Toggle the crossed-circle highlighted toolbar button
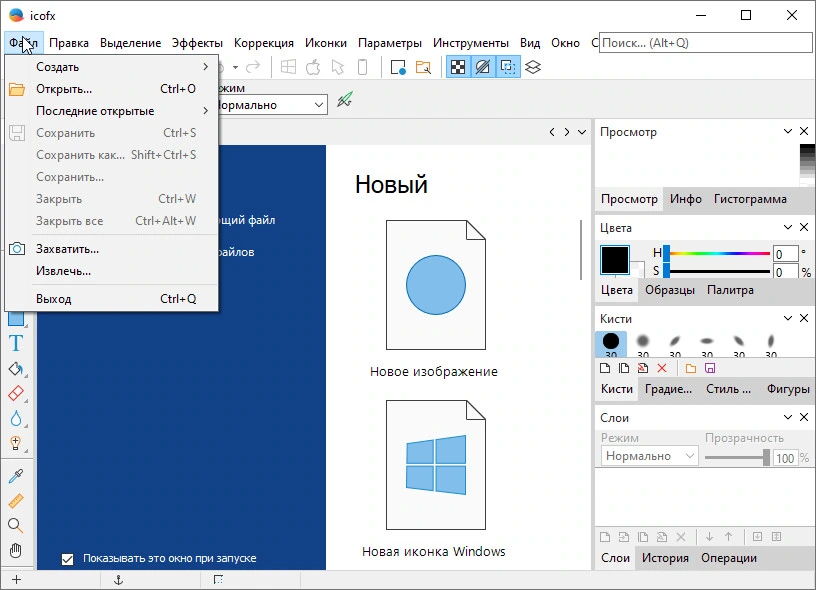Image resolution: width=816 pixels, height=590 pixels. pos(483,67)
